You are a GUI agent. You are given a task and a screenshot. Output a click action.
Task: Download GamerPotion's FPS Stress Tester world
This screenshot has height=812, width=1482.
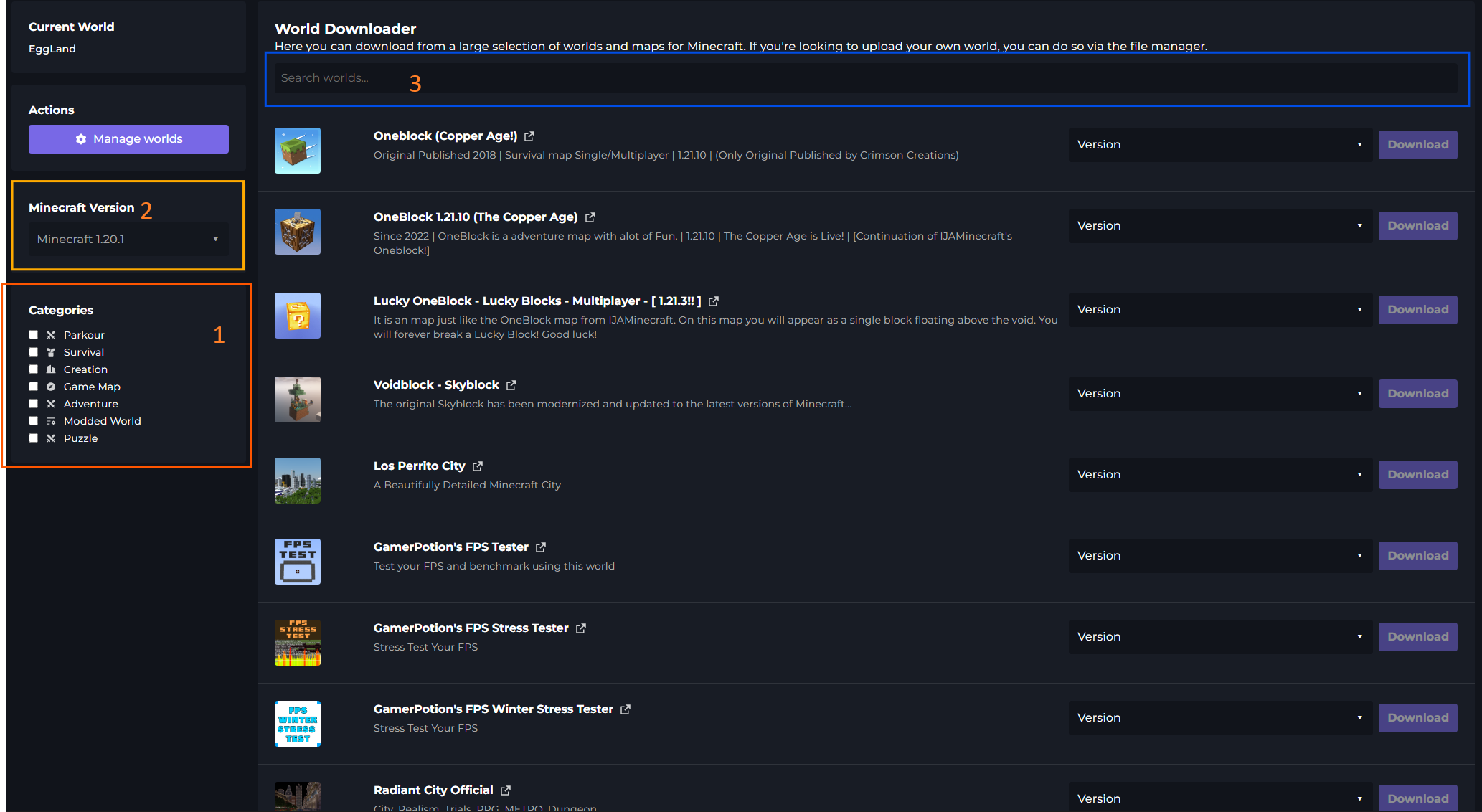point(1417,637)
